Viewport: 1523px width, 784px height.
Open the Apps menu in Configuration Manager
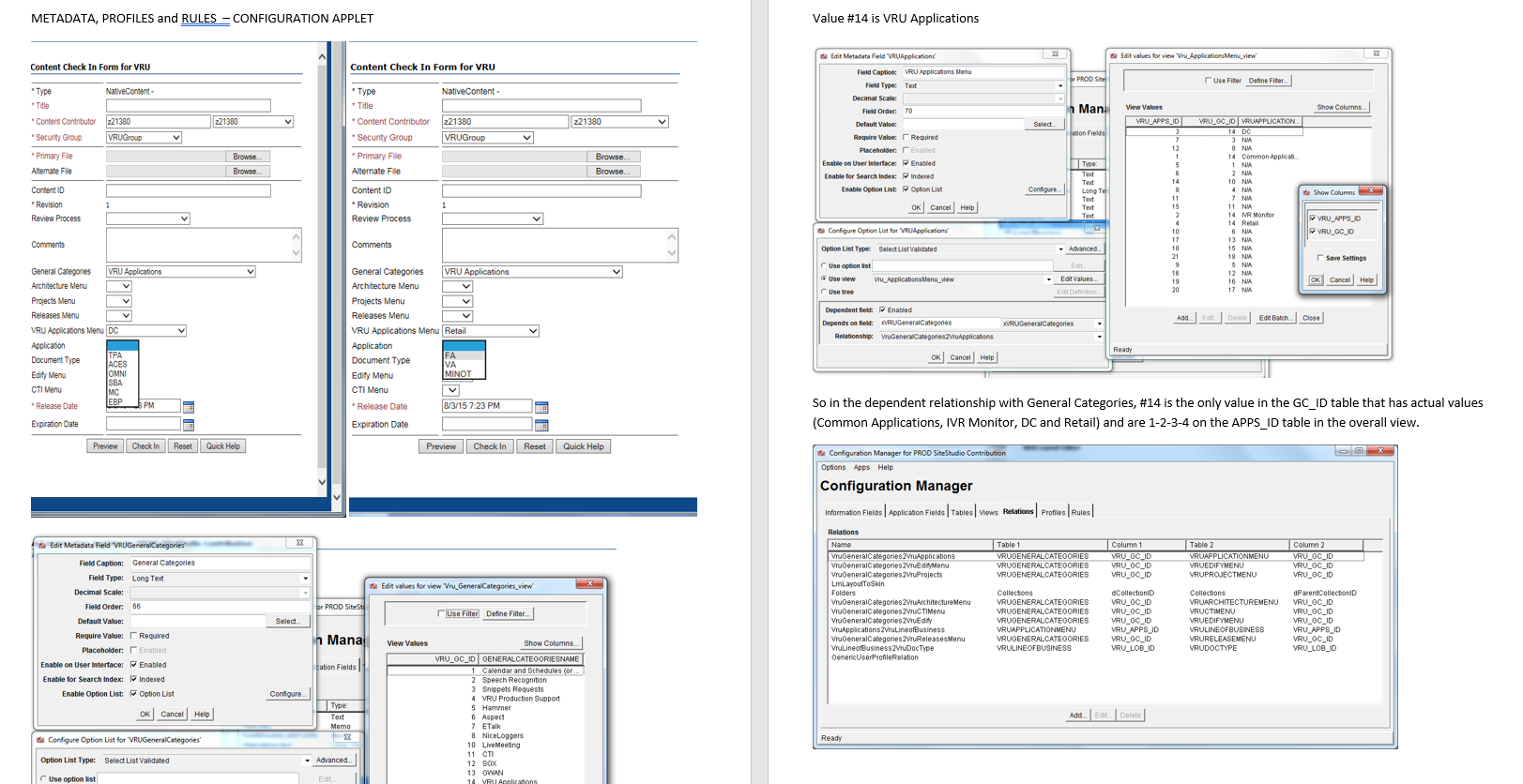861,467
